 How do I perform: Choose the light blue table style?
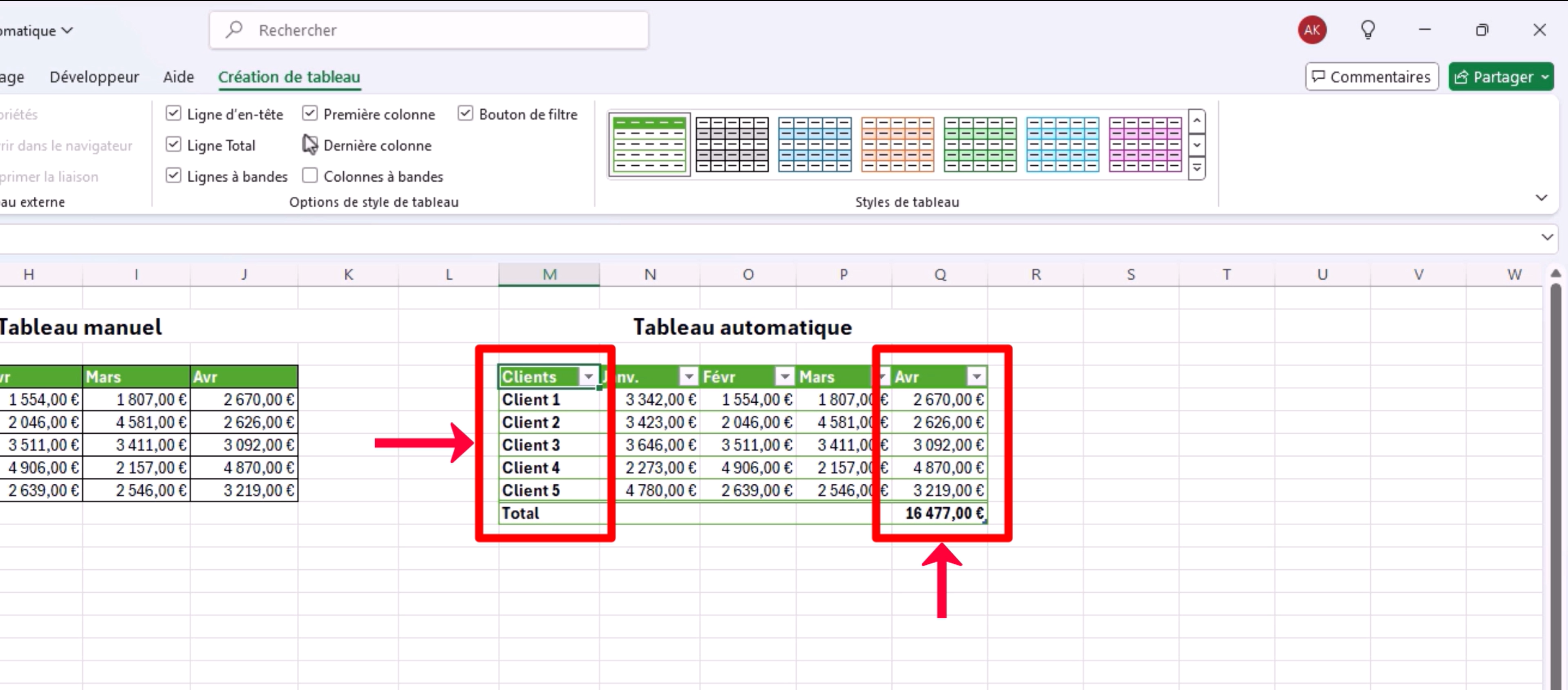click(x=1062, y=144)
